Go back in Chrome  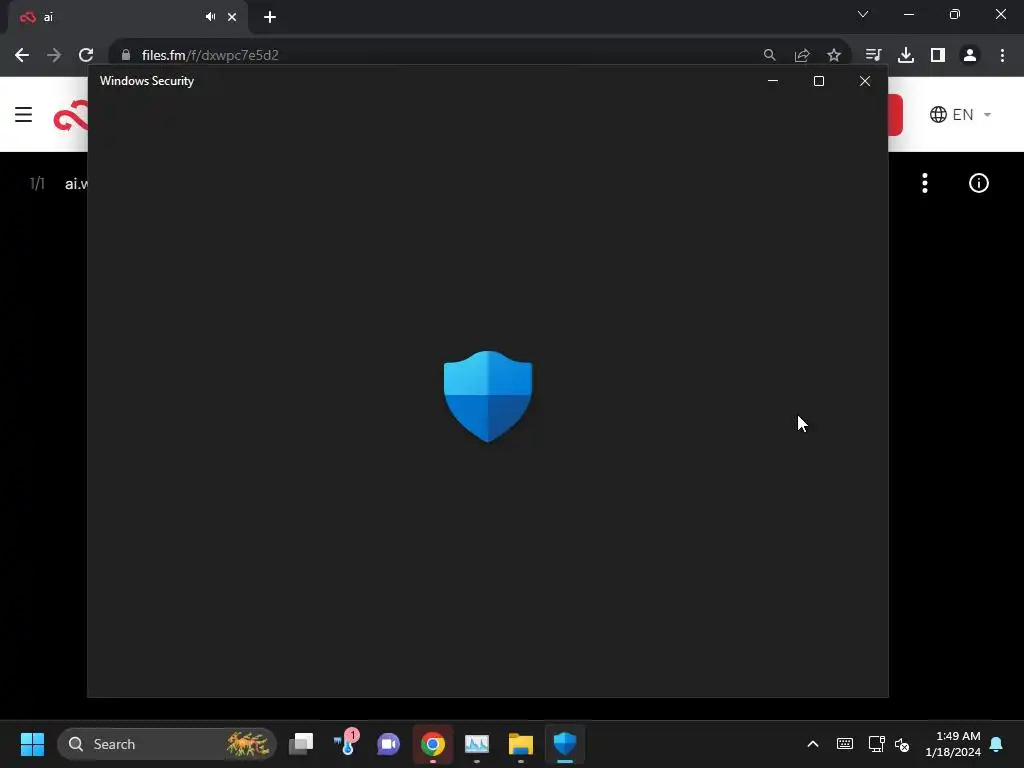(22, 56)
